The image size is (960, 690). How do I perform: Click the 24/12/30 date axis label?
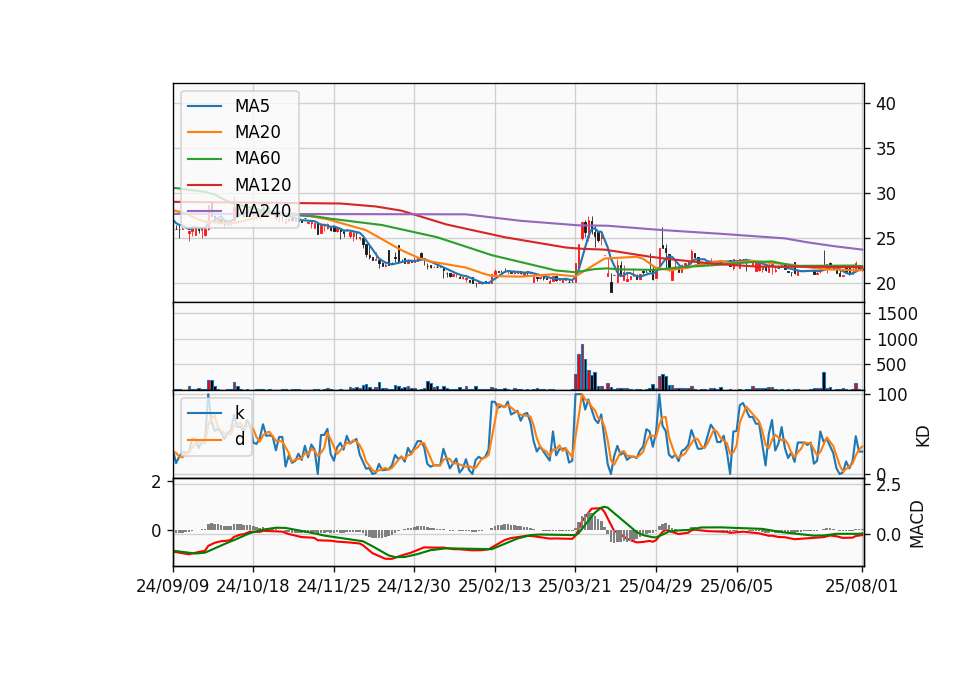pos(414,586)
